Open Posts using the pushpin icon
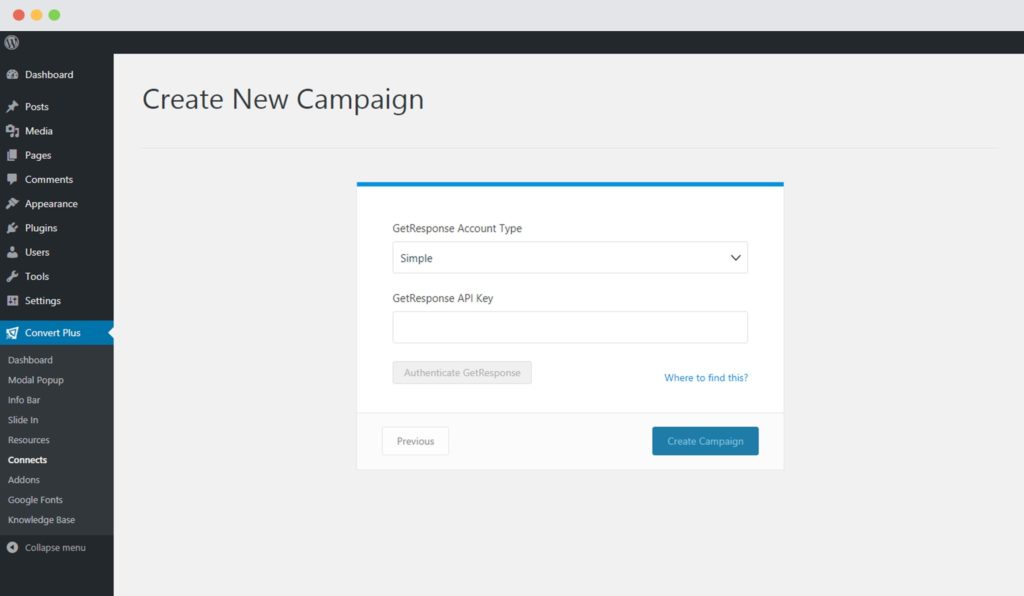The height and width of the screenshot is (596, 1024). click(x=14, y=106)
